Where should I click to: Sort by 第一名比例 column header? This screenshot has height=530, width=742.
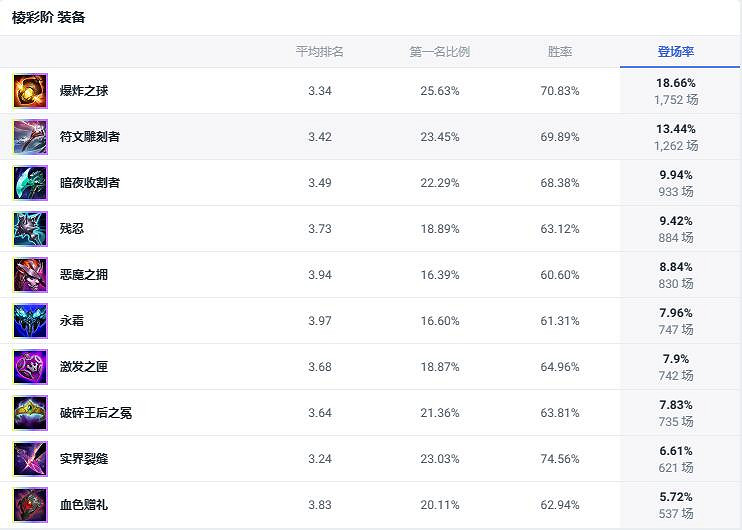tap(440, 52)
